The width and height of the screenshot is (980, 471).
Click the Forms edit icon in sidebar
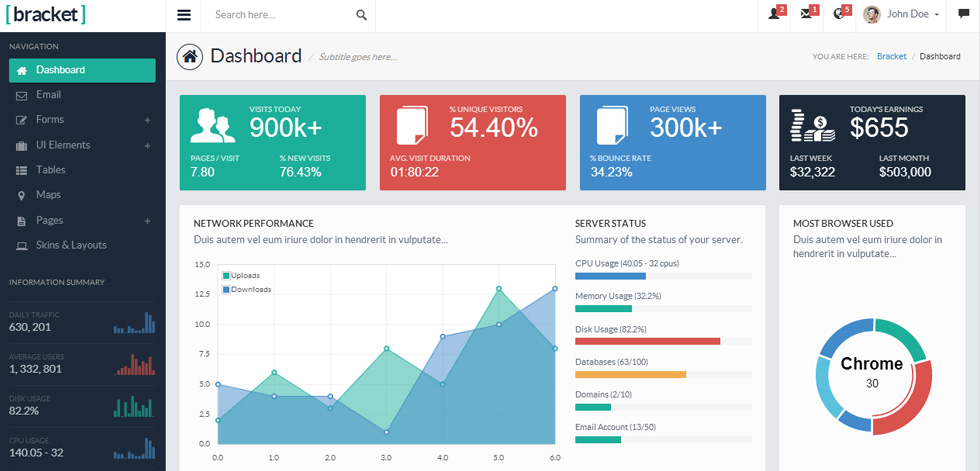pyautogui.click(x=21, y=121)
